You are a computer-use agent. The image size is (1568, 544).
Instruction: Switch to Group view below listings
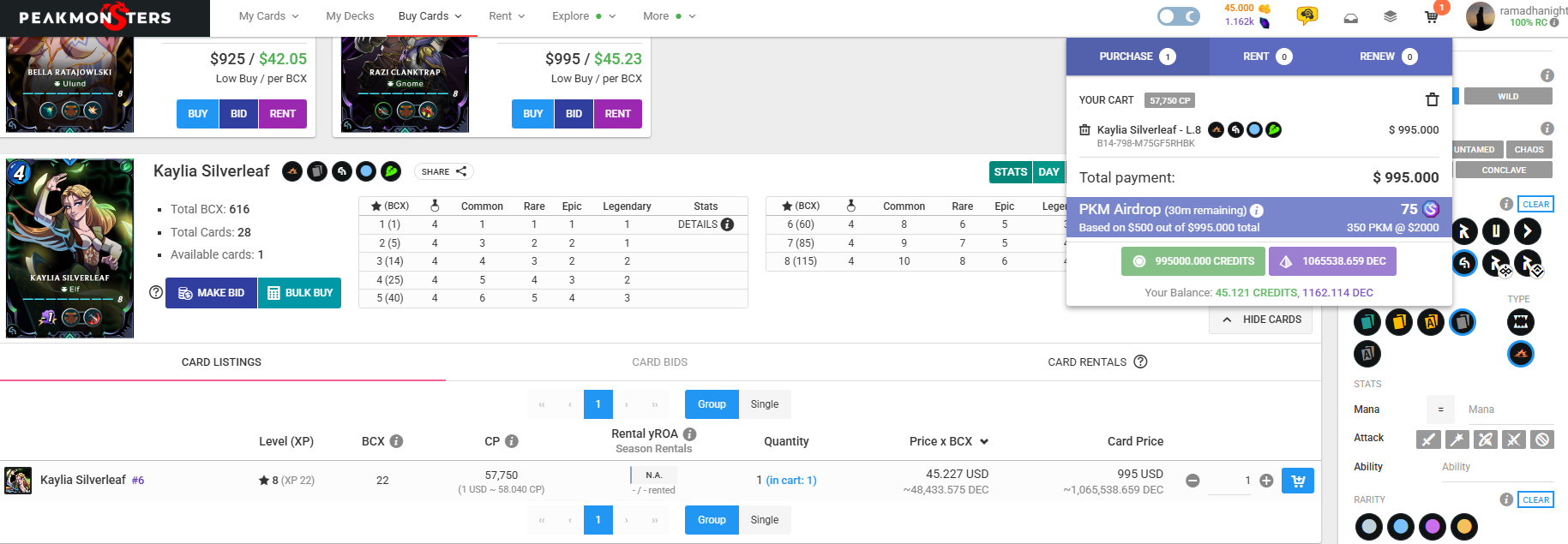(712, 520)
